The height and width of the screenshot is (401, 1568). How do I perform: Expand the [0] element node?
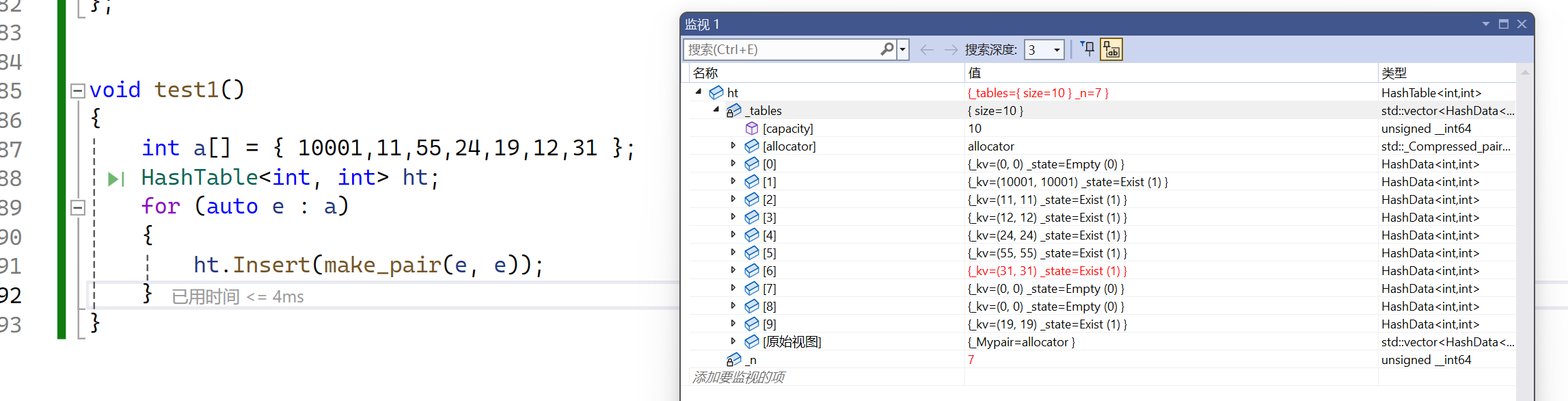coord(733,164)
